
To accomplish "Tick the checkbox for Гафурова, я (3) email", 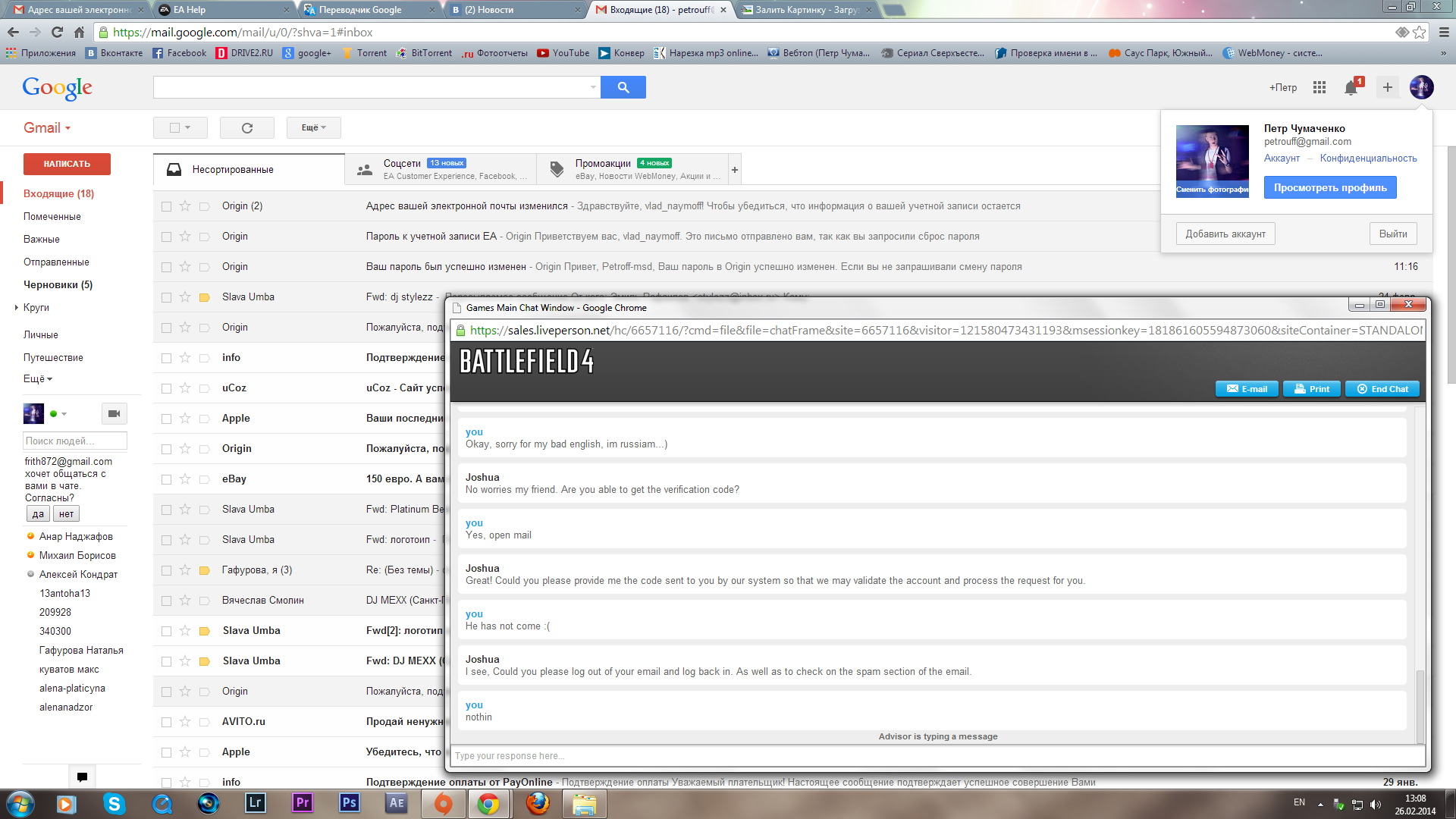I will [166, 570].
